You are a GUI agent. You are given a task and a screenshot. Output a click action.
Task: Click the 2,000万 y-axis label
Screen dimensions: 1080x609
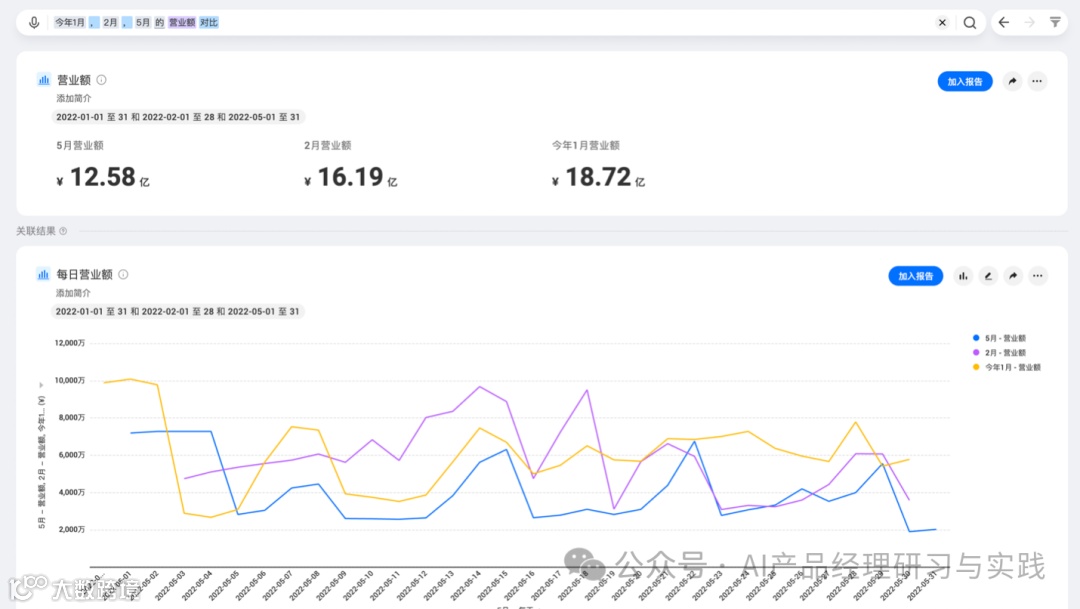coord(71,530)
